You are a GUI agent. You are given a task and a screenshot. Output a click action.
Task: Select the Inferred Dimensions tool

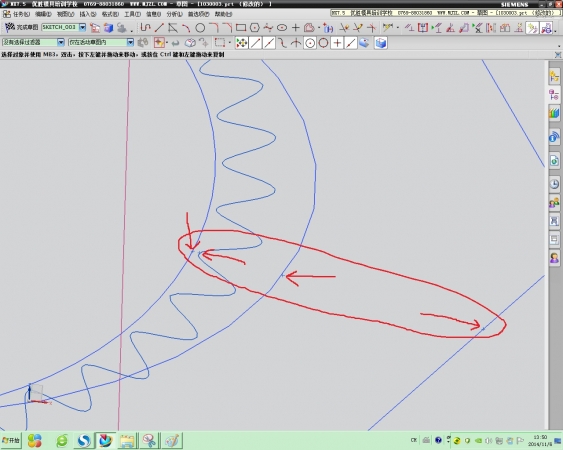[388, 27]
